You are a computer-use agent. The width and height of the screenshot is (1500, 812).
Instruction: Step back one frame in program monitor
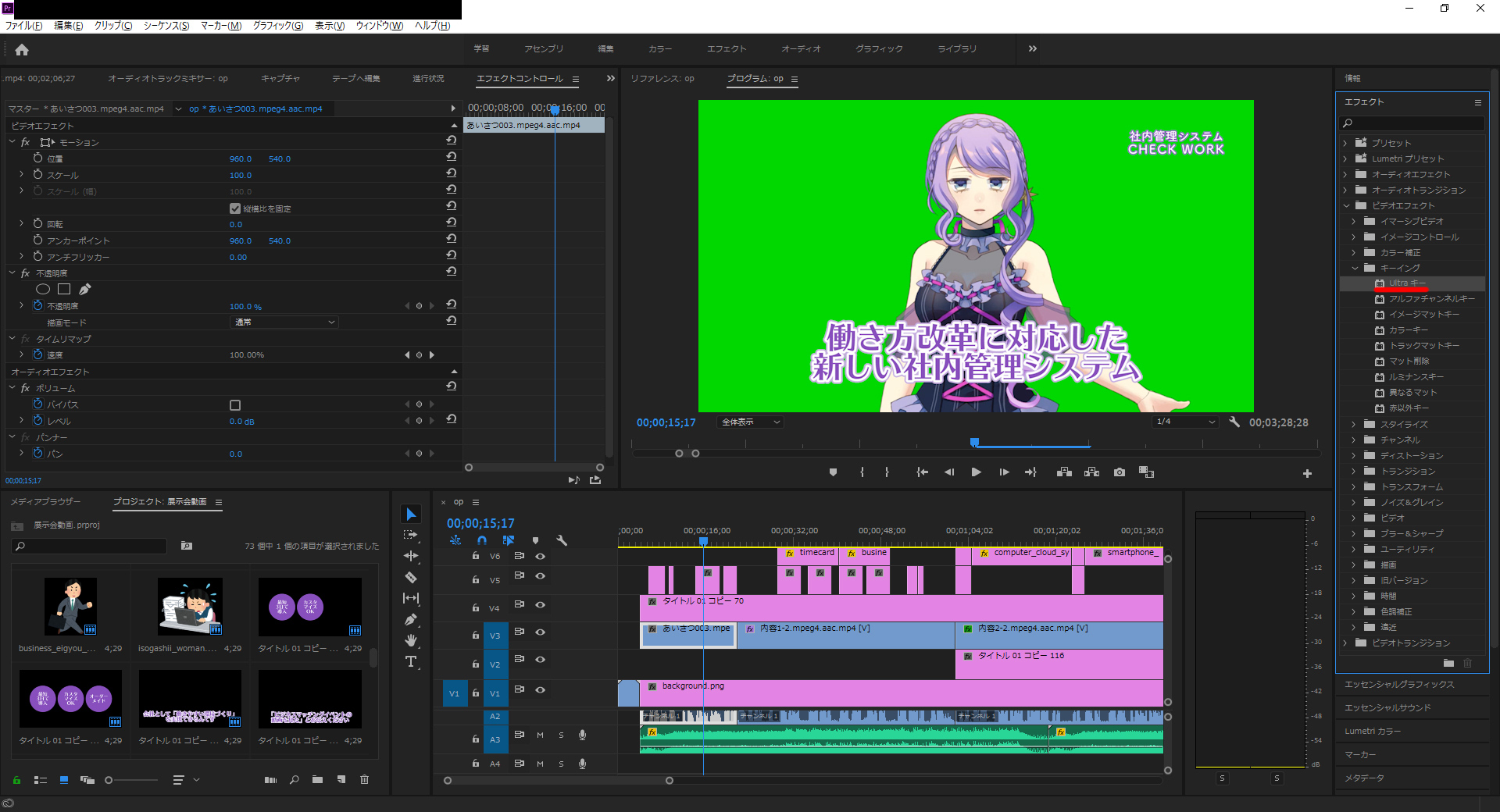click(949, 472)
